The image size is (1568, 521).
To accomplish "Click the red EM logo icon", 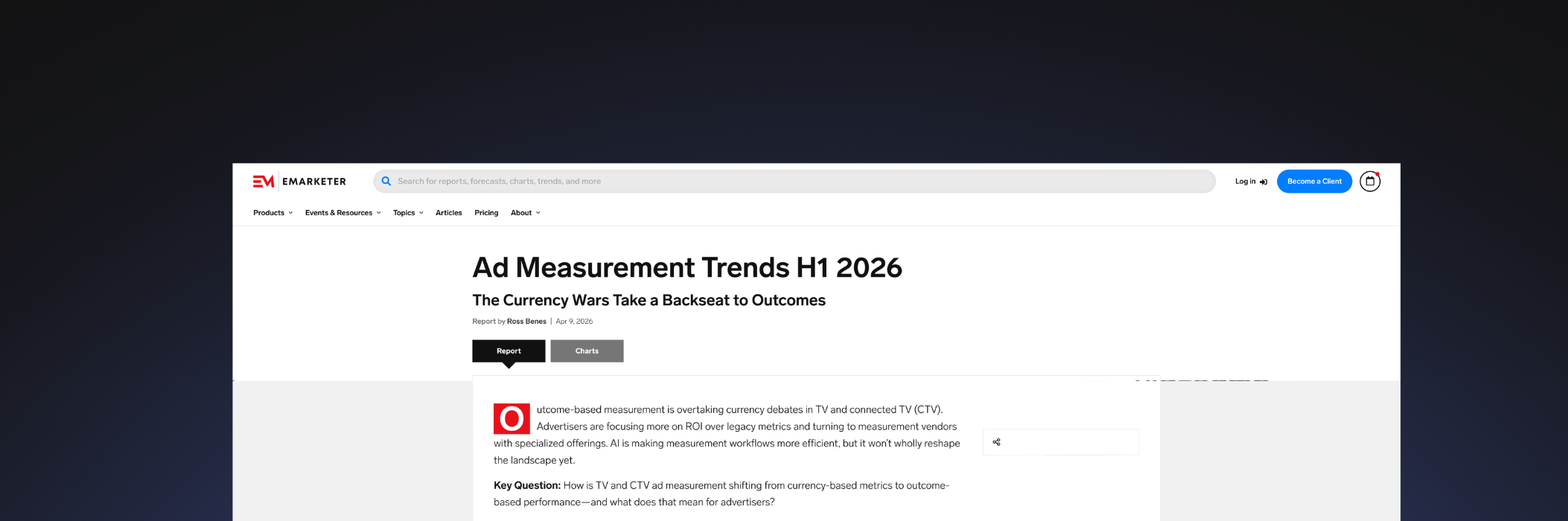I will click(263, 182).
